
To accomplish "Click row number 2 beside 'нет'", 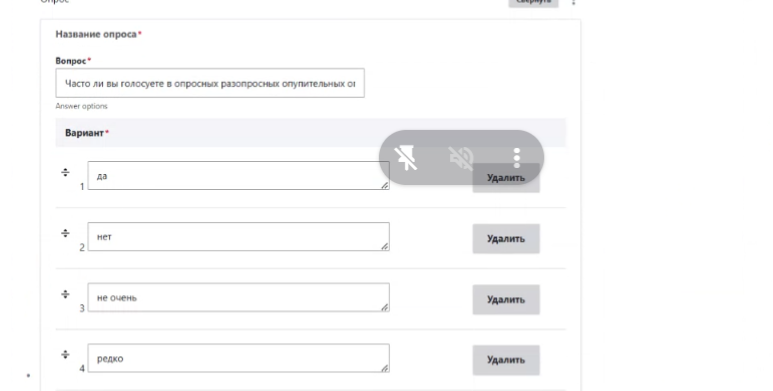I will (82, 248).
